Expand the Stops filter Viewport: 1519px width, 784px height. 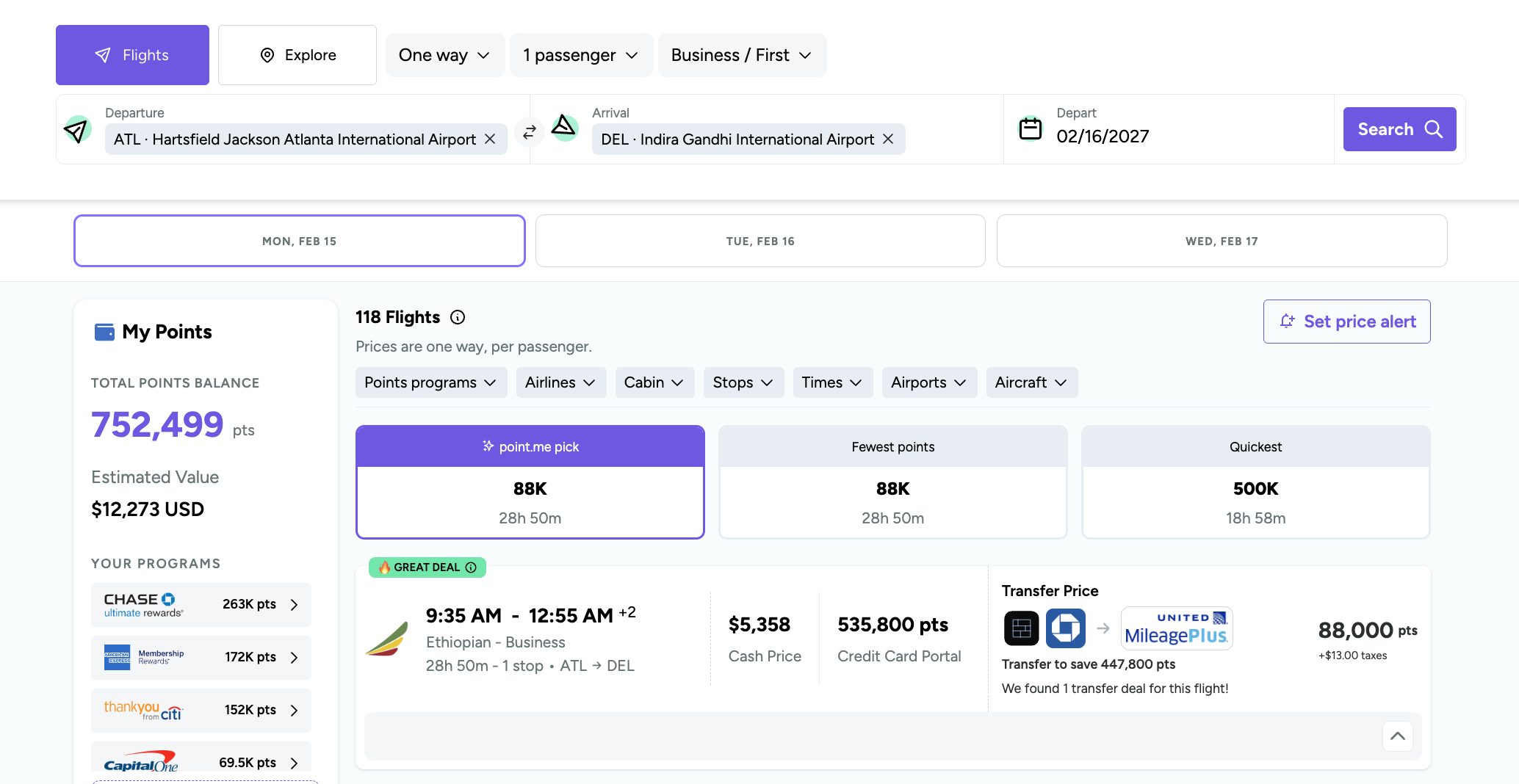(743, 382)
